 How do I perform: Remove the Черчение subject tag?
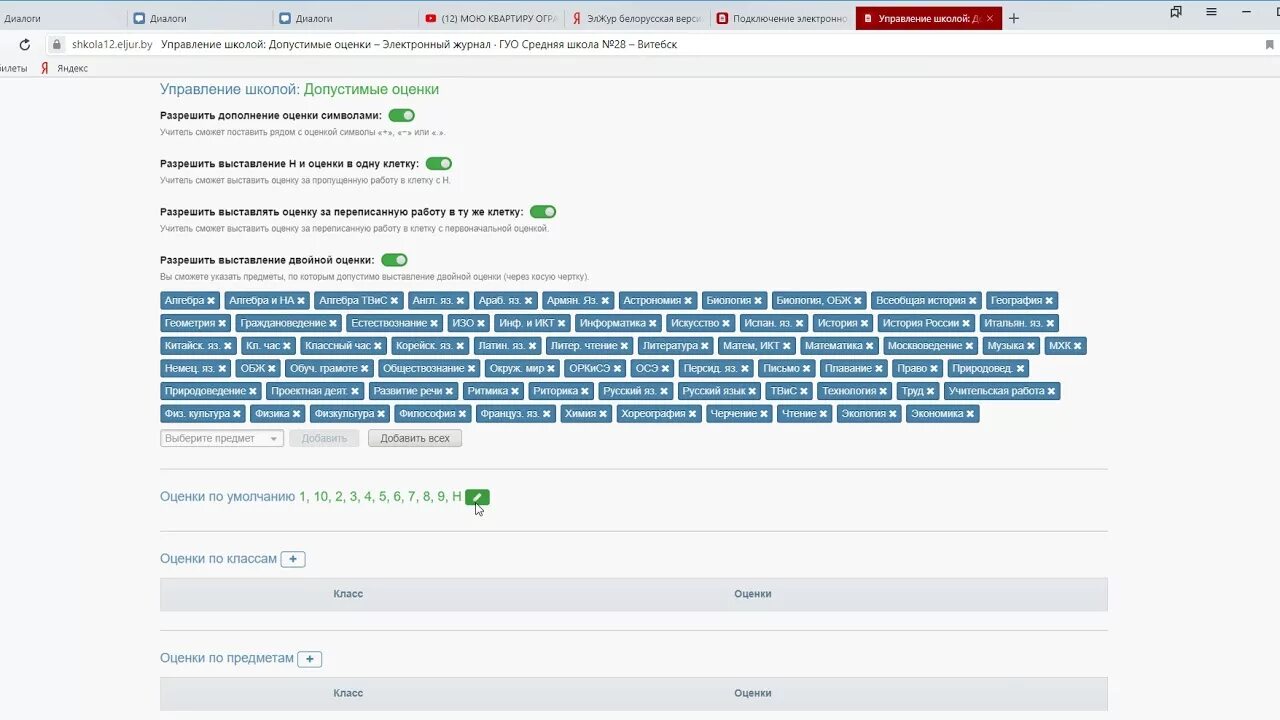(x=764, y=414)
